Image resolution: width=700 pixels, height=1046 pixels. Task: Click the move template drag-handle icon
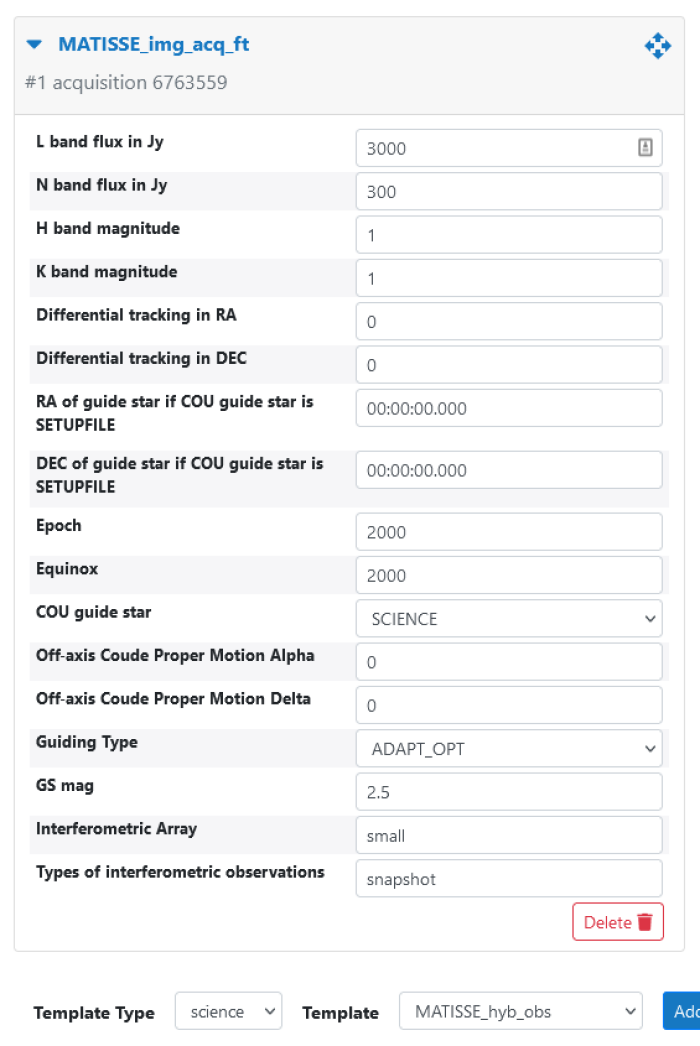(657, 45)
